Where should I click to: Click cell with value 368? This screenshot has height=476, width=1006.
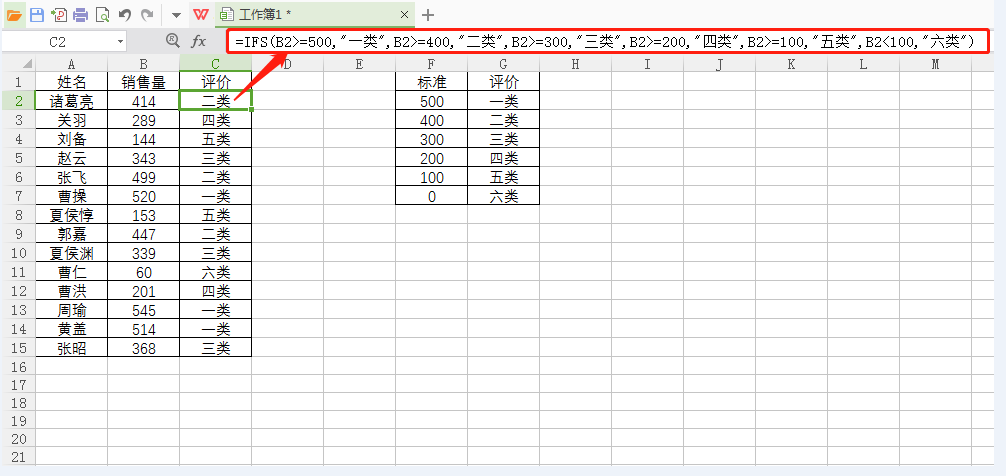coord(143,348)
